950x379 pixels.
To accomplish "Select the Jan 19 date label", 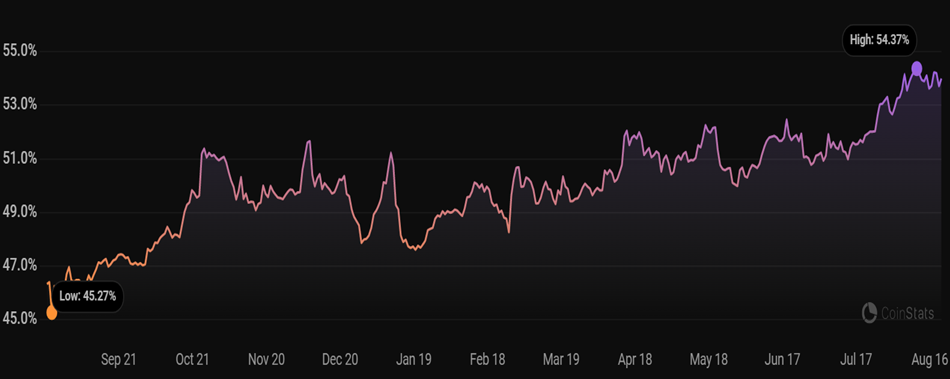I will point(414,360).
